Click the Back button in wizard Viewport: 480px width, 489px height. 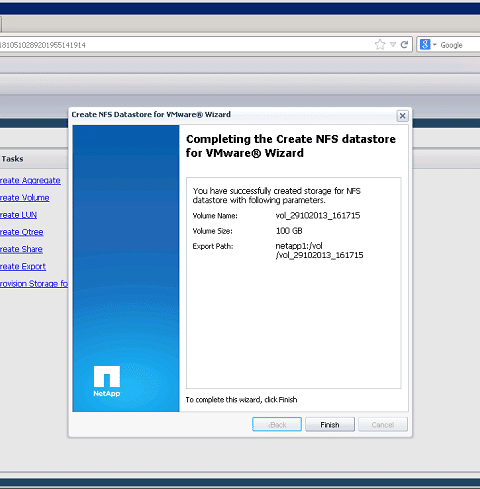pos(277,424)
